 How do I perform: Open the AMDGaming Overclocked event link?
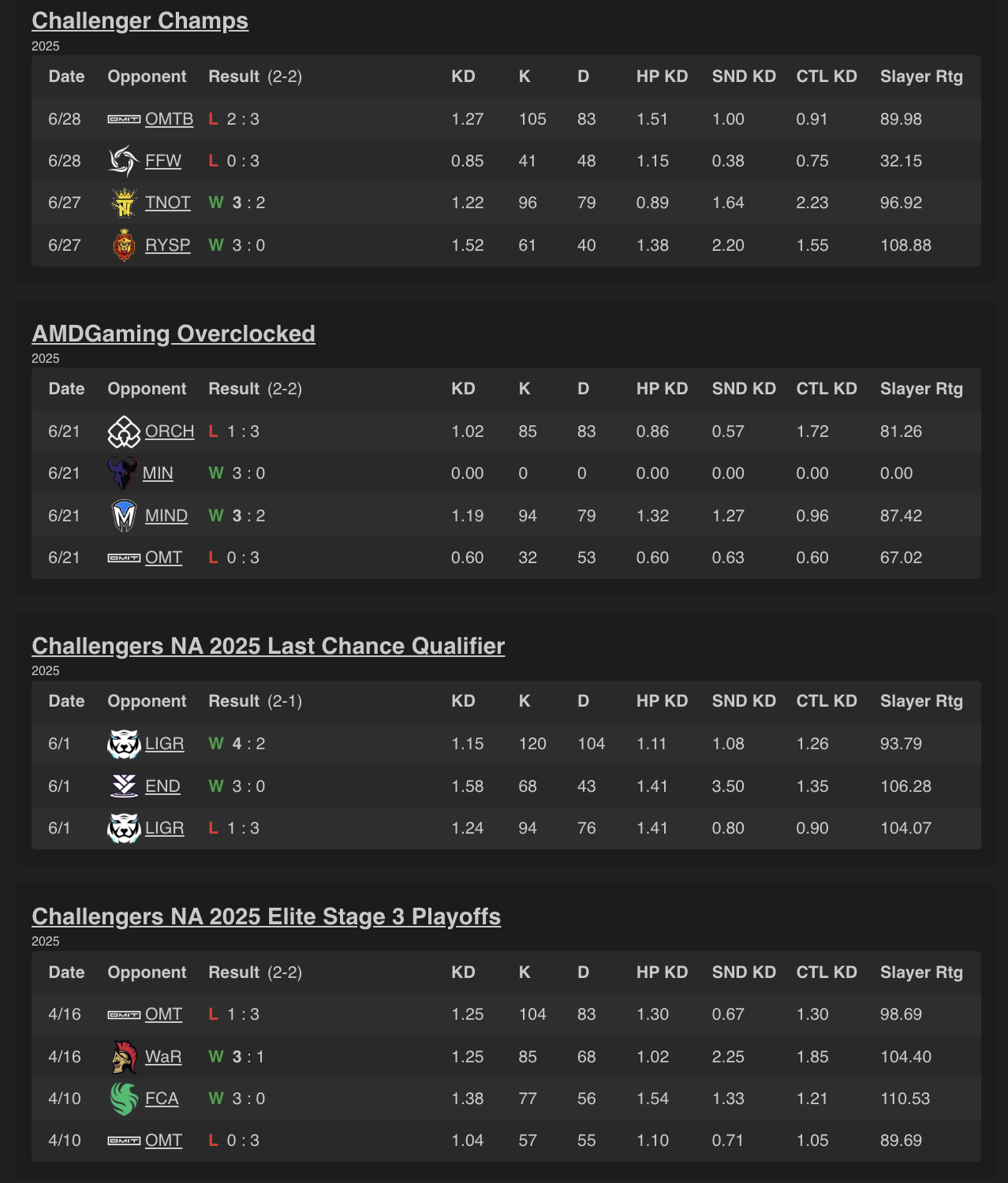174,334
